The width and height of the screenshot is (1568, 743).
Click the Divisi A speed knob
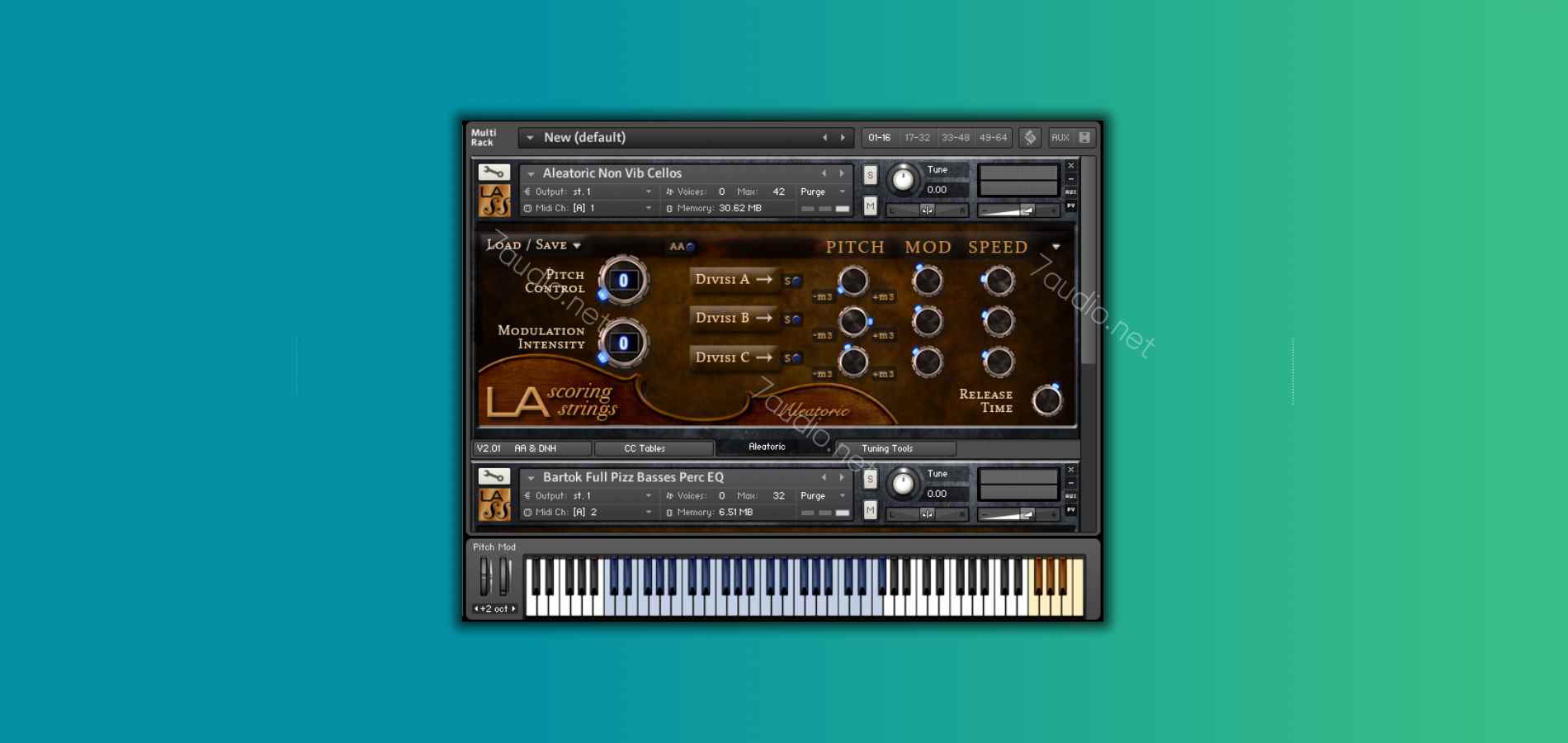999,282
